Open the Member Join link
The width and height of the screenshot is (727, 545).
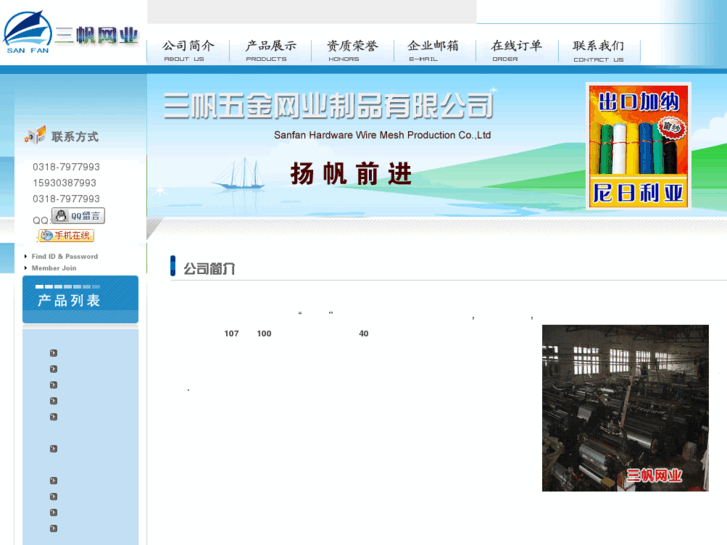coord(54,268)
